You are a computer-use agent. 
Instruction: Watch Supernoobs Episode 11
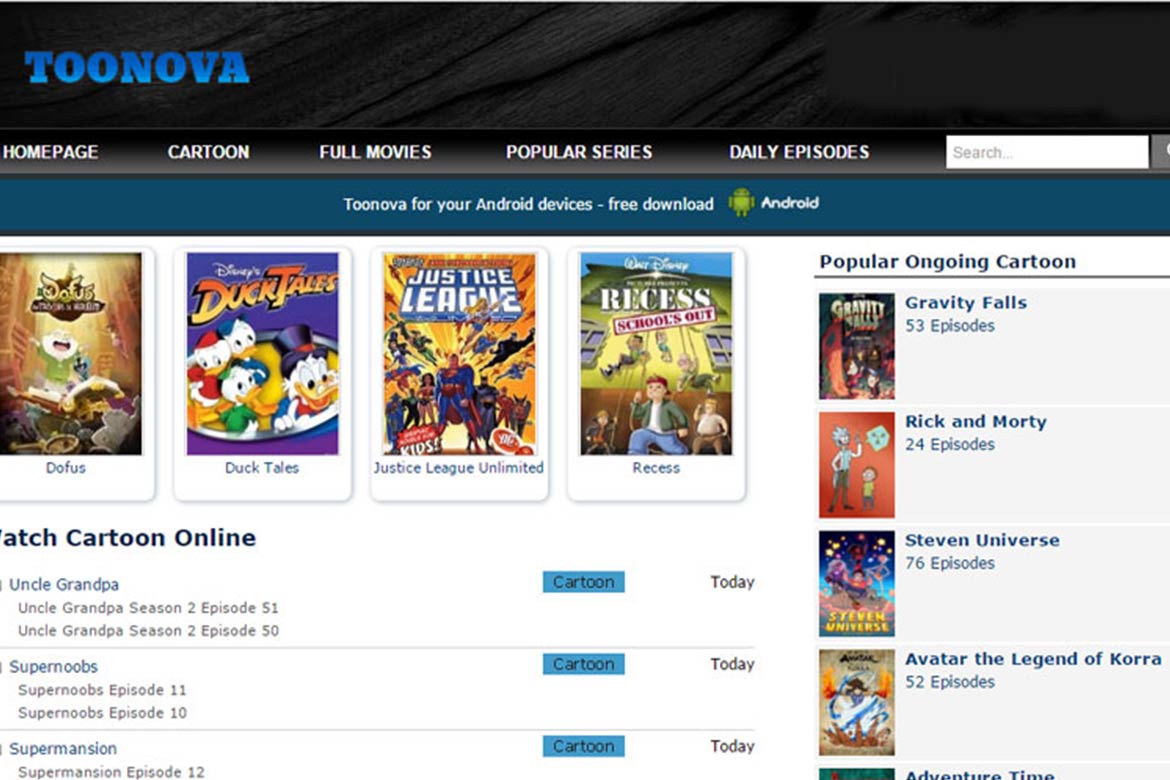point(102,690)
